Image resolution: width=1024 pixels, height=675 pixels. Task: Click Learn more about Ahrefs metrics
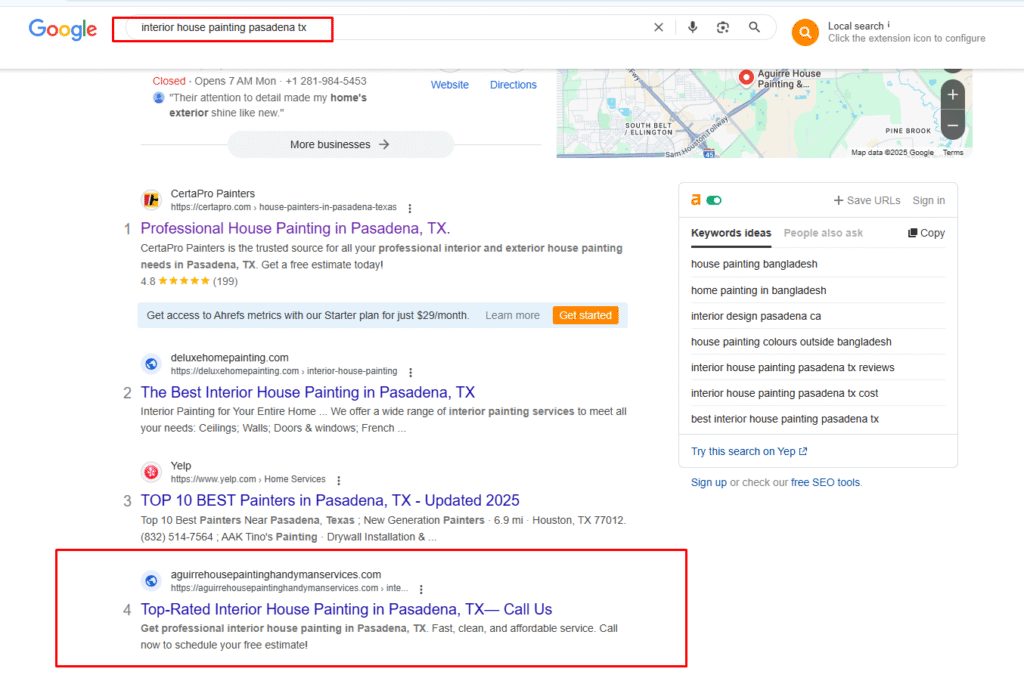[512, 315]
